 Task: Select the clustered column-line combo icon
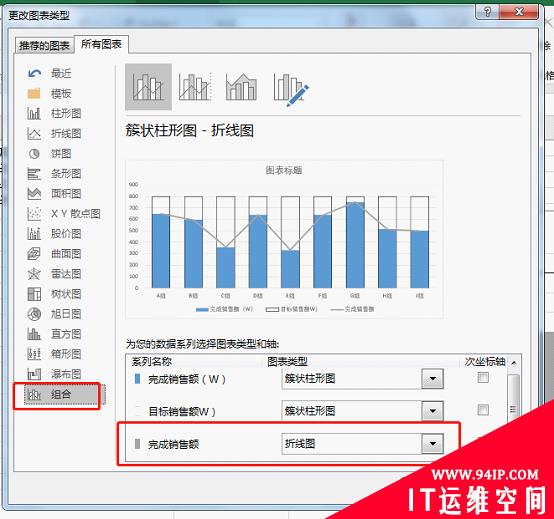click(x=148, y=87)
